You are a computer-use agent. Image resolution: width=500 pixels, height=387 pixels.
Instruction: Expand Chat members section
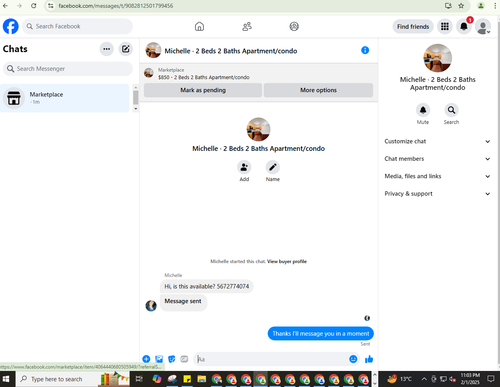click(437, 159)
